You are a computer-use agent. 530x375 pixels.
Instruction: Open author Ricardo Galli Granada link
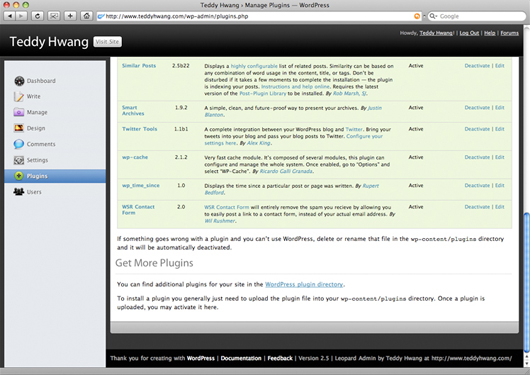click(286, 171)
